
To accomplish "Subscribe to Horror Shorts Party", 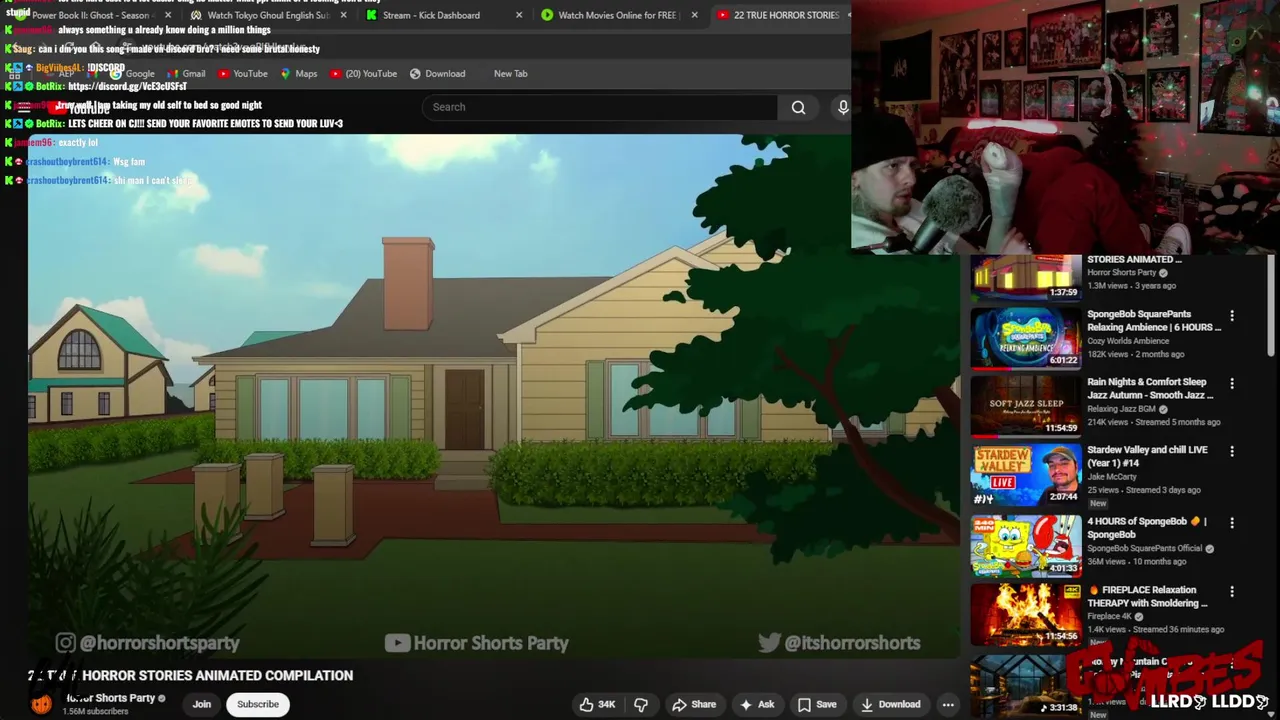I will pos(258,704).
